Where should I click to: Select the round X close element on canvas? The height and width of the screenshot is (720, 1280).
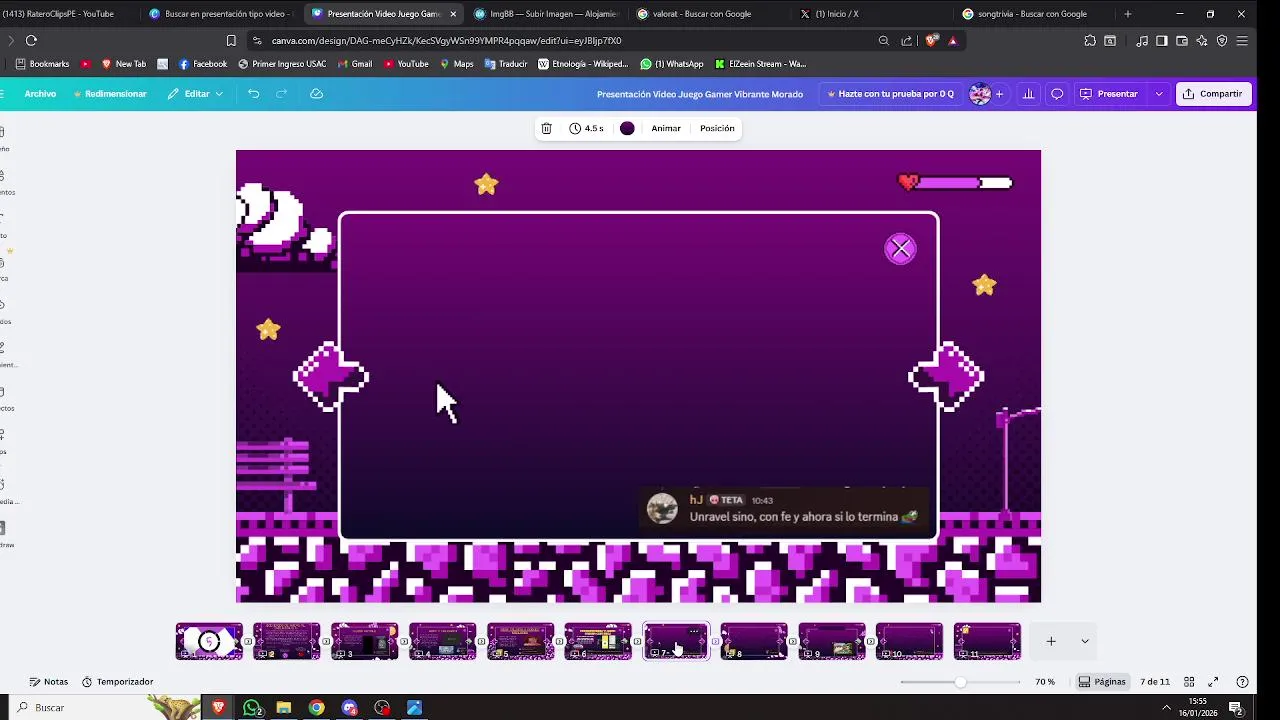[x=900, y=249]
